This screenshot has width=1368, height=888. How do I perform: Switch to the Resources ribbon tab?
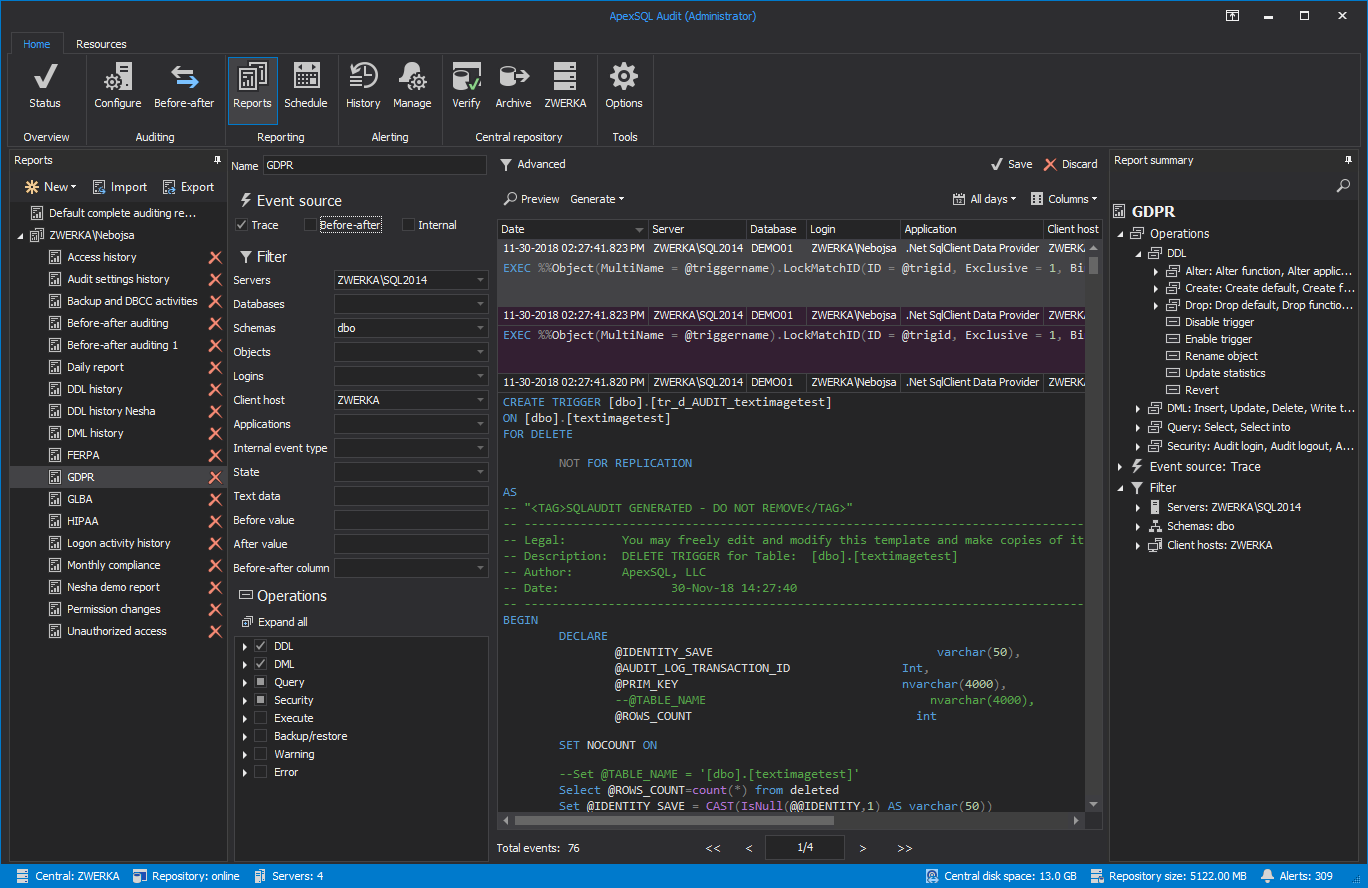[101, 44]
